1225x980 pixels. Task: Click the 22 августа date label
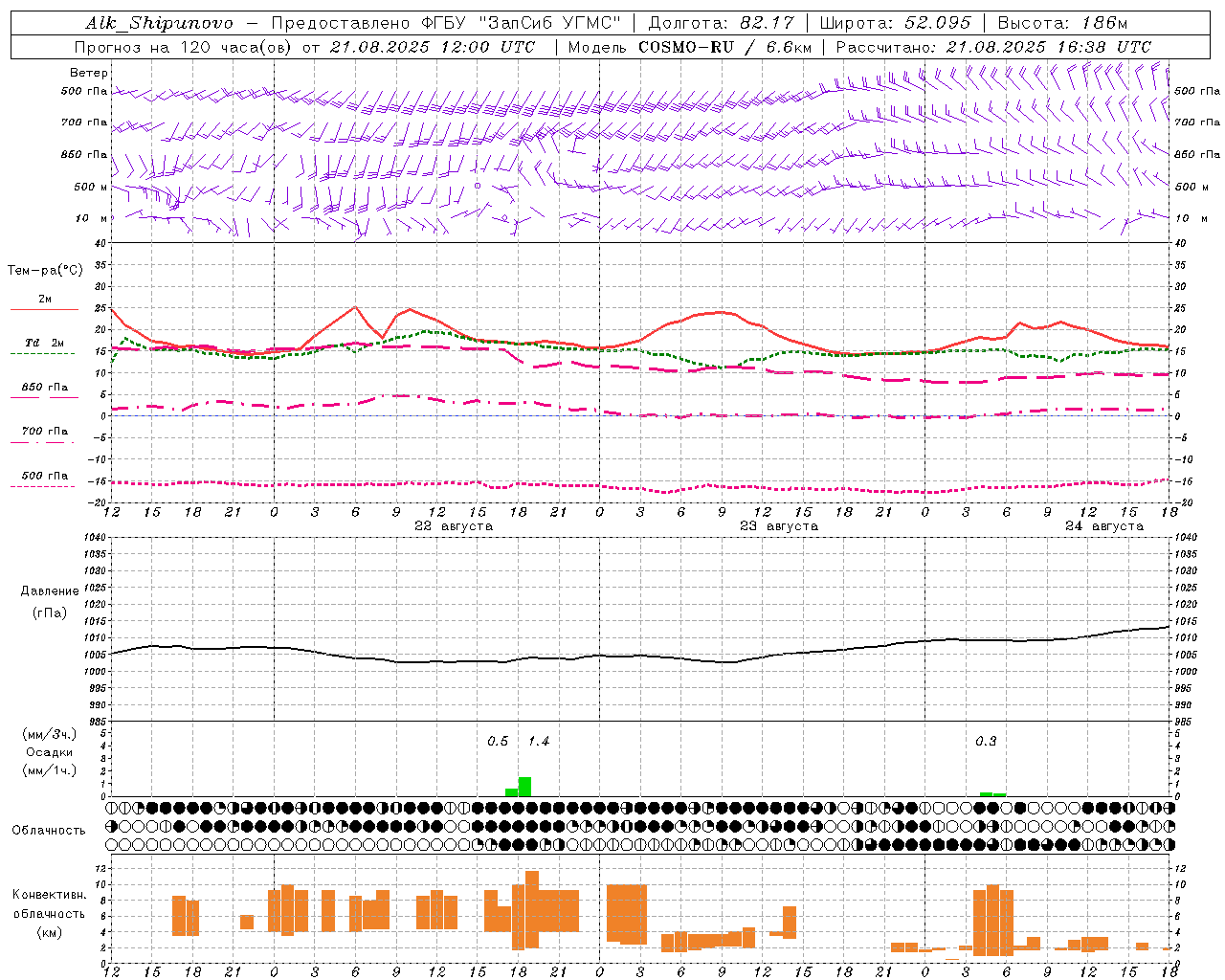pyautogui.click(x=454, y=526)
